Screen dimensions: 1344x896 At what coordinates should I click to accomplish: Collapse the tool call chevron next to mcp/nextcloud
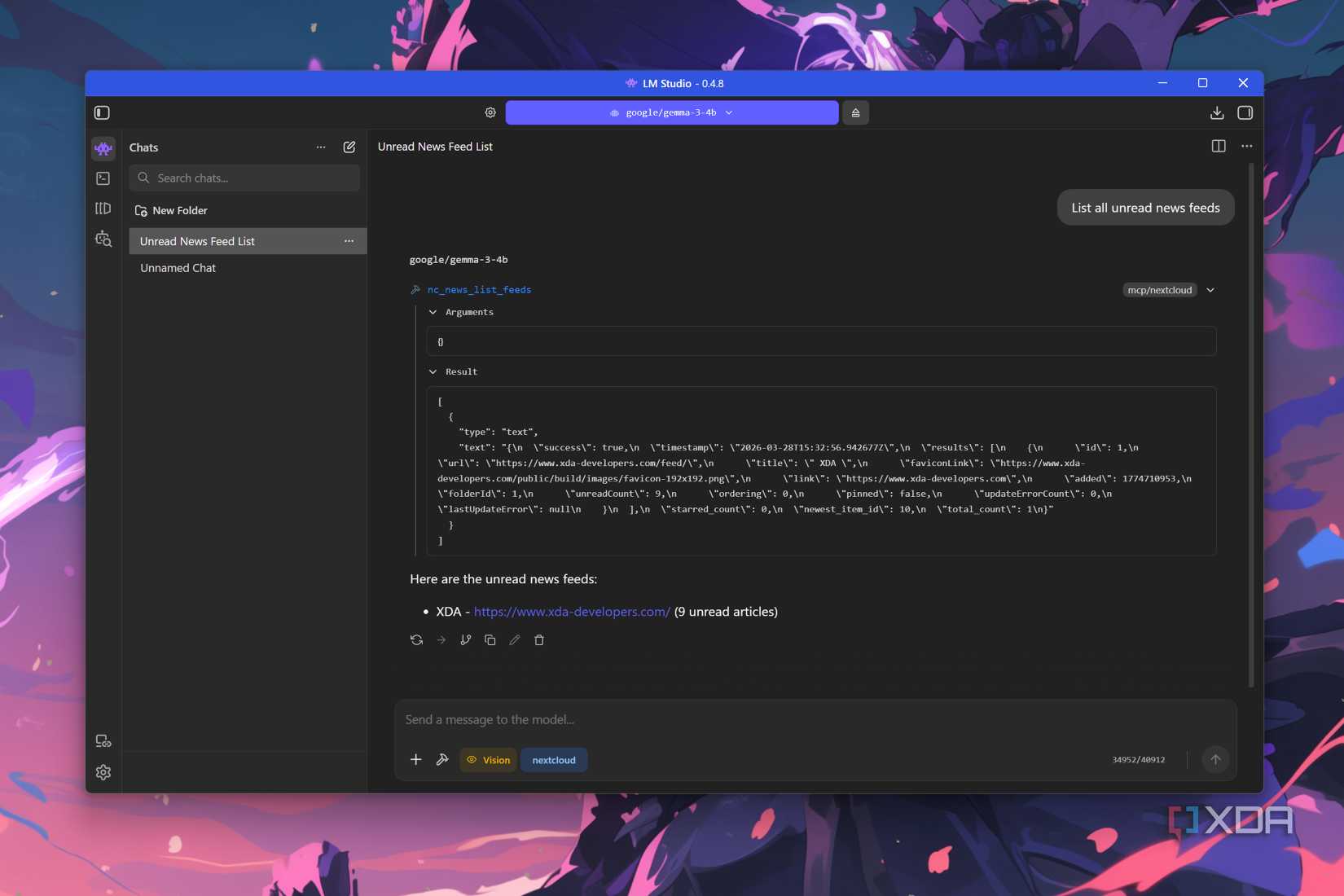(x=1210, y=290)
